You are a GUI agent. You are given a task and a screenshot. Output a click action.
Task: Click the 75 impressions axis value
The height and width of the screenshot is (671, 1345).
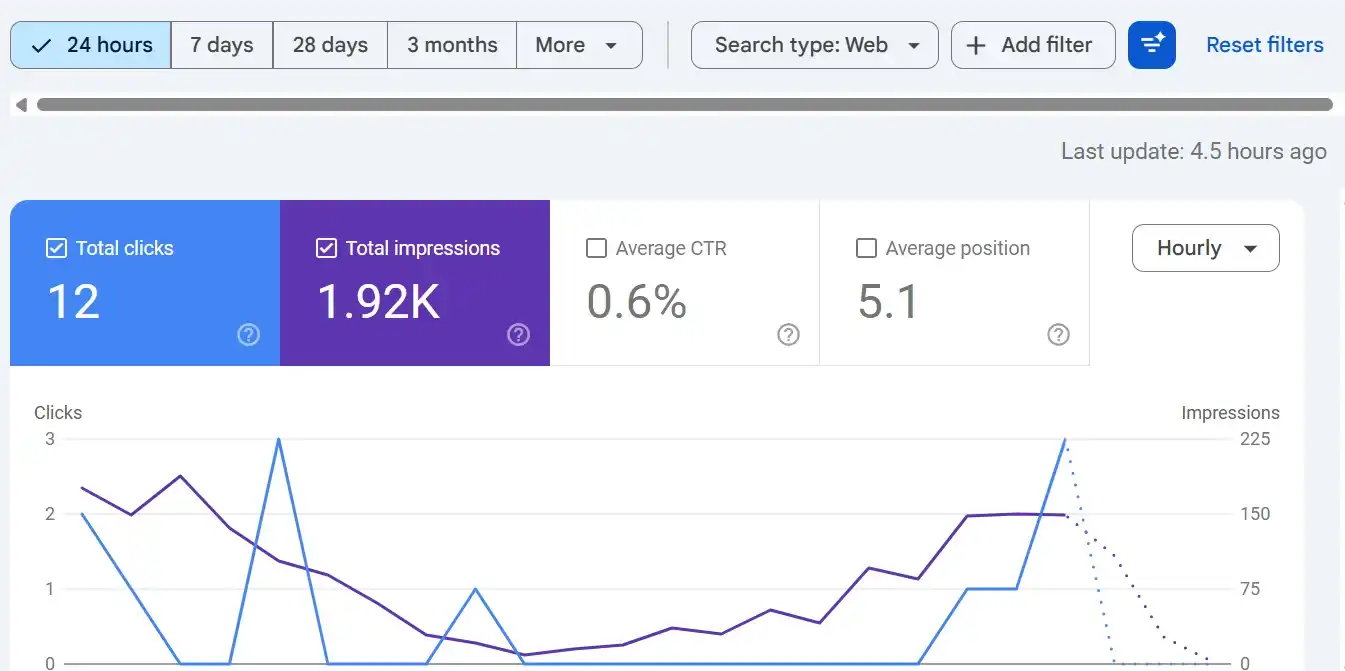point(1250,589)
